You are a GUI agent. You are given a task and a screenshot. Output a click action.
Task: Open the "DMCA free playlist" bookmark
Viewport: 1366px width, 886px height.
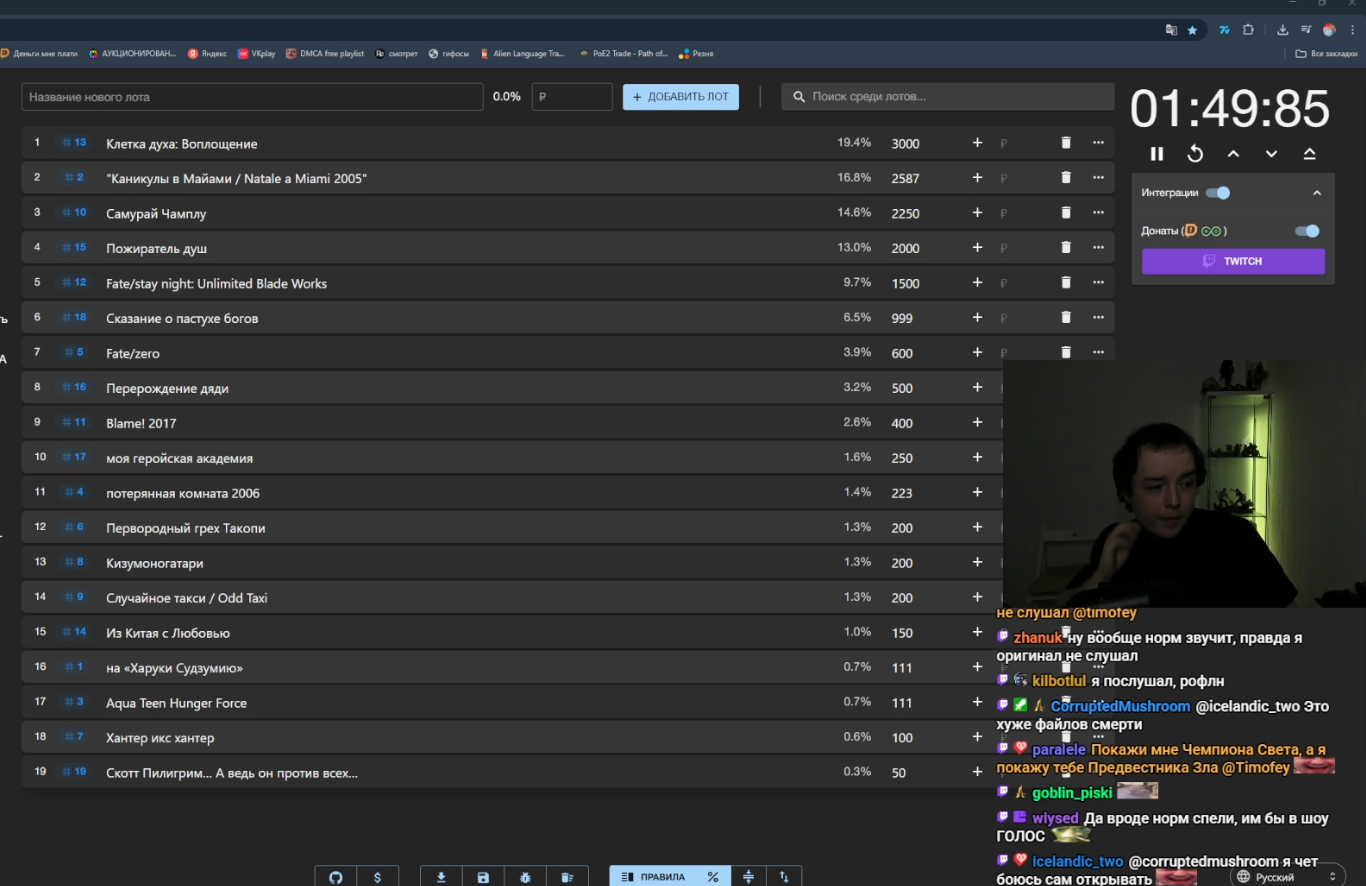[x=325, y=54]
